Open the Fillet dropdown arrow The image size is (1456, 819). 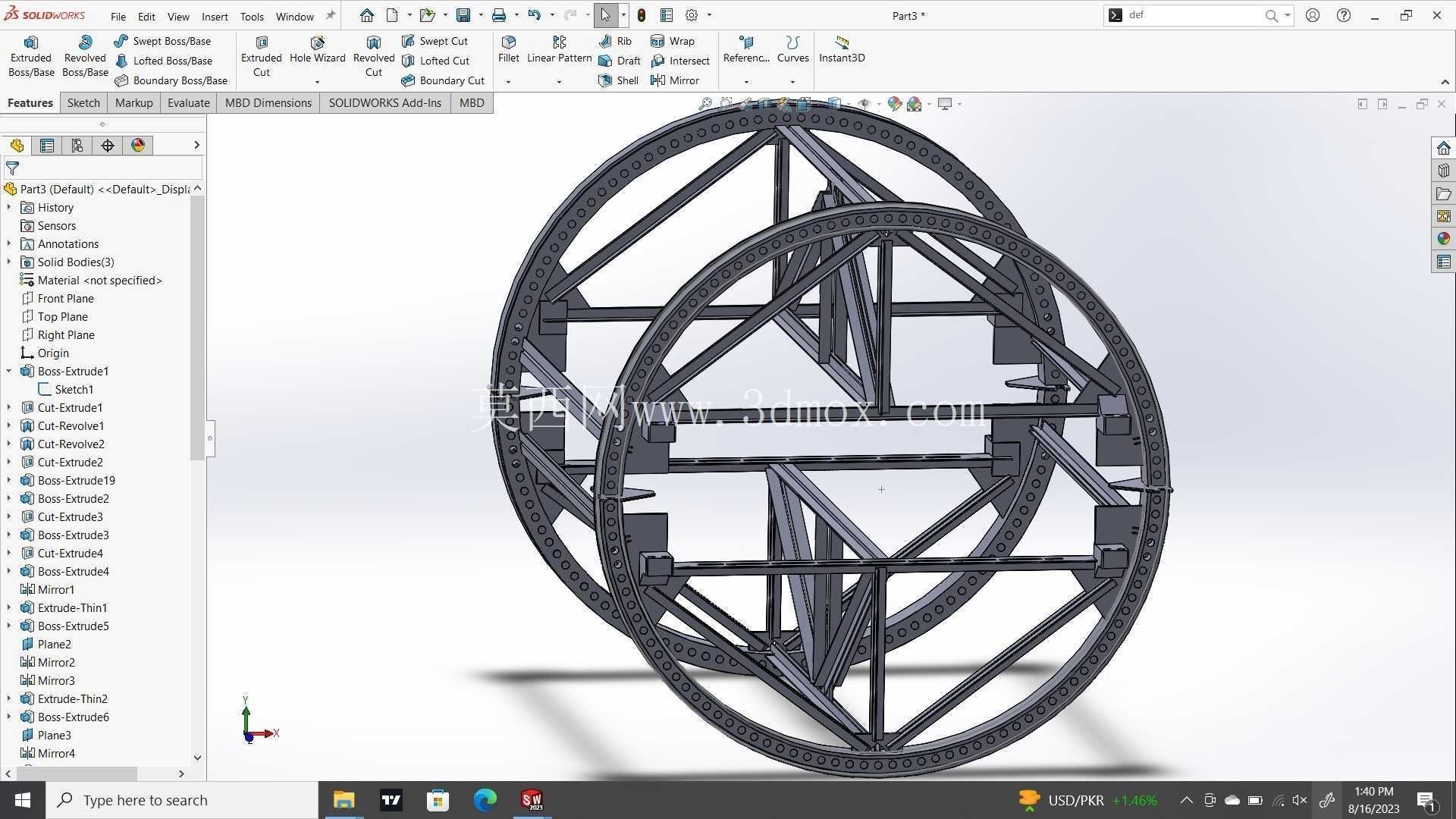(x=508, y=82)
